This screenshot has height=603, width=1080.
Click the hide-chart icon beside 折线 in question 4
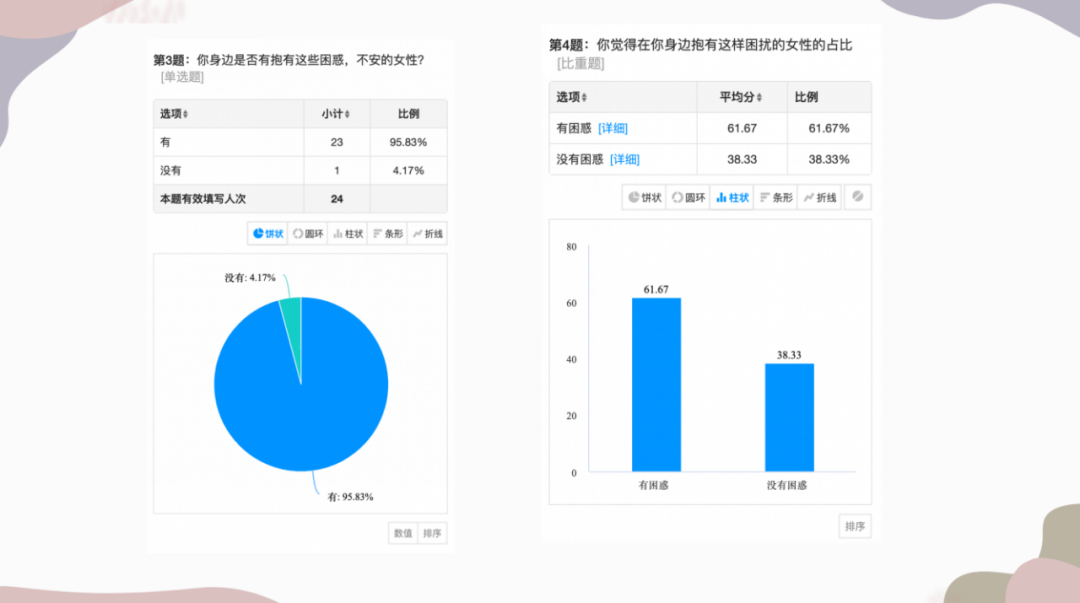point(858,197)
